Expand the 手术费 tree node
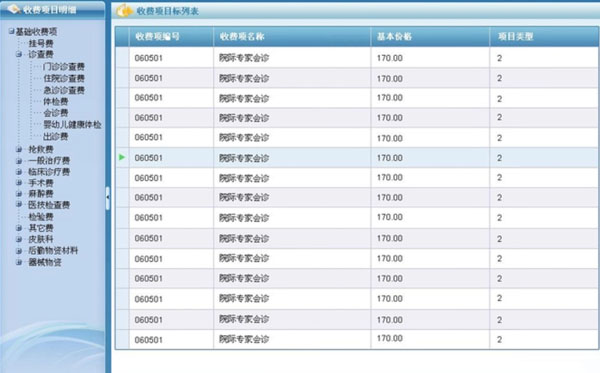The height and width of the screenshot is (373, 600). click(x=19, y=182)
